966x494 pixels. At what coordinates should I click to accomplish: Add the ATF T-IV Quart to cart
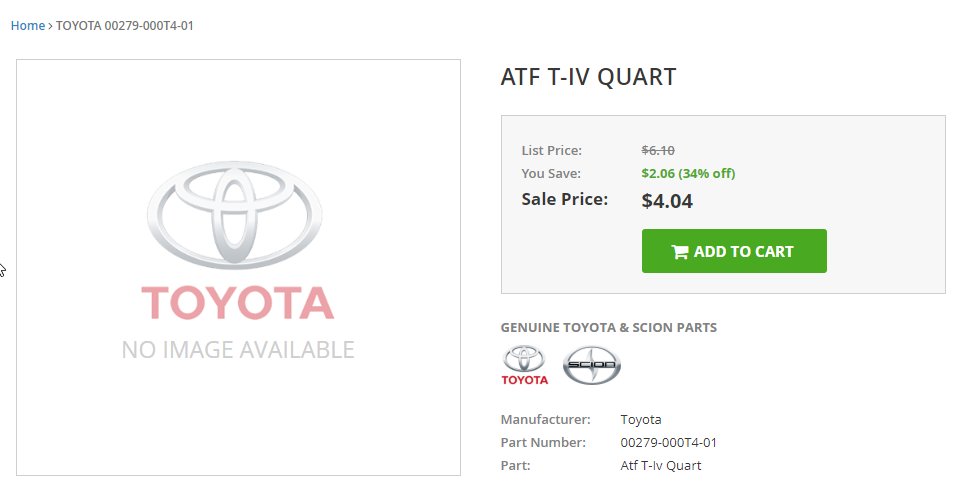(x=734, y=251)
